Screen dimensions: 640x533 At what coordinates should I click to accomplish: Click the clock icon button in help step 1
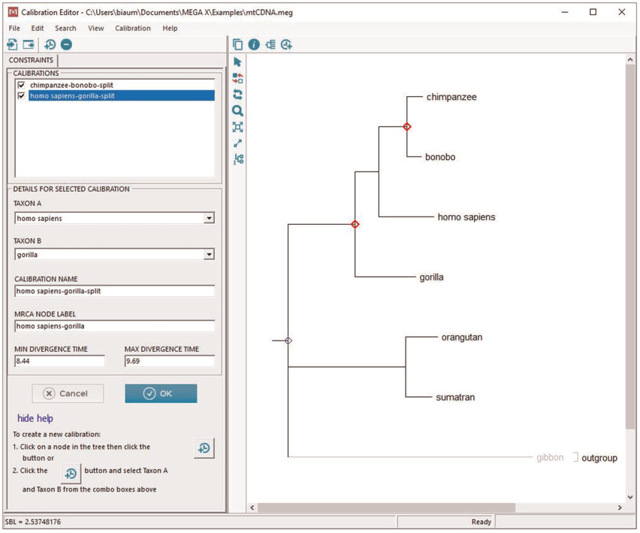pyautogui.click(x=204, y=448)
